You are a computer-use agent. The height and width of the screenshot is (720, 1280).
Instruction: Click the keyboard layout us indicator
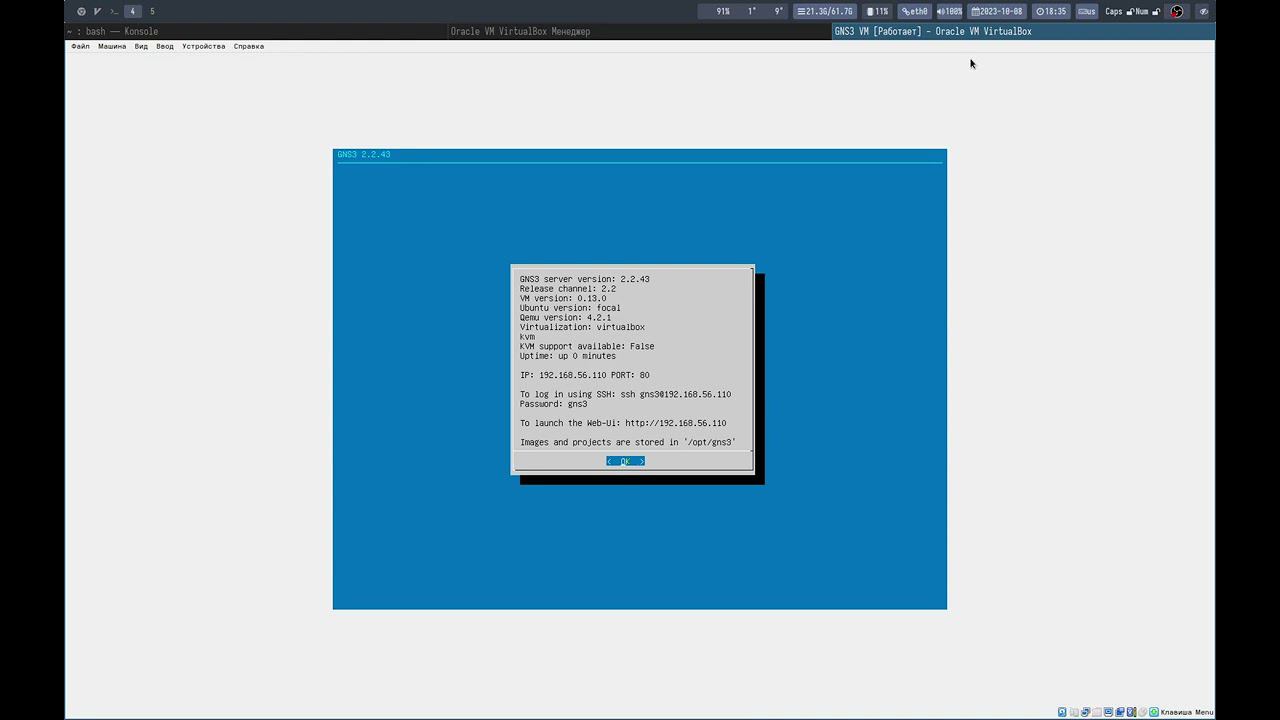[x=1087, y=11]
